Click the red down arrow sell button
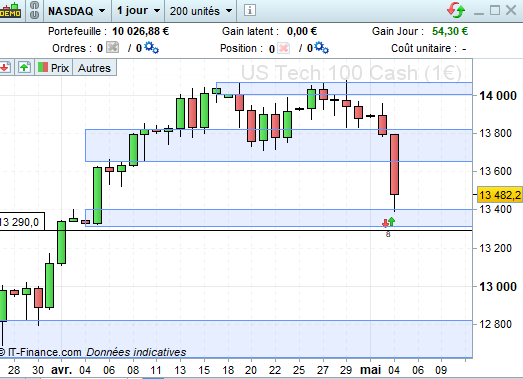This screenshot has height=379, width=523. pos(6,67)
